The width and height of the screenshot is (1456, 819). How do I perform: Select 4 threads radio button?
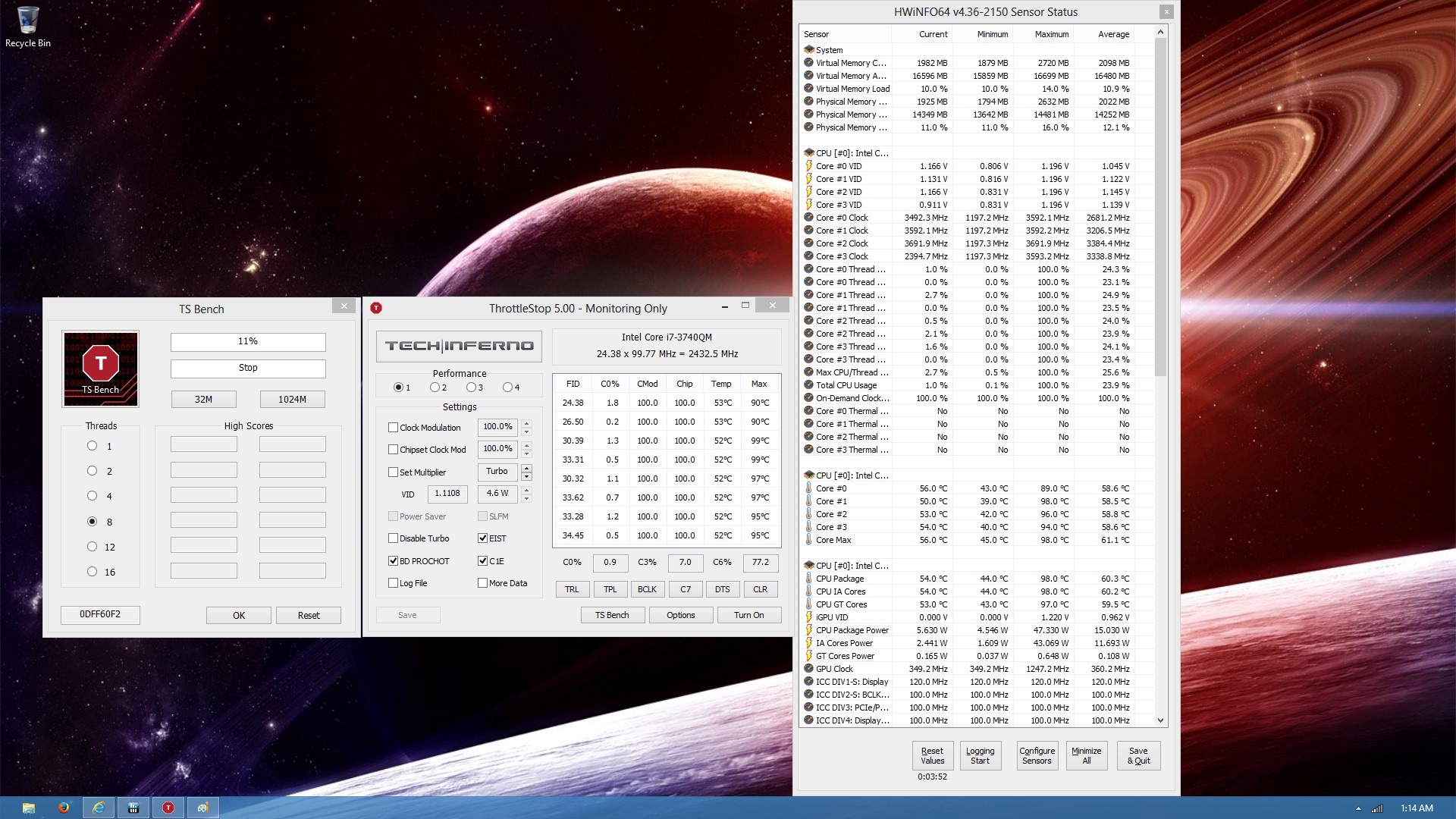pyautogui.click(x=92, y=496)
